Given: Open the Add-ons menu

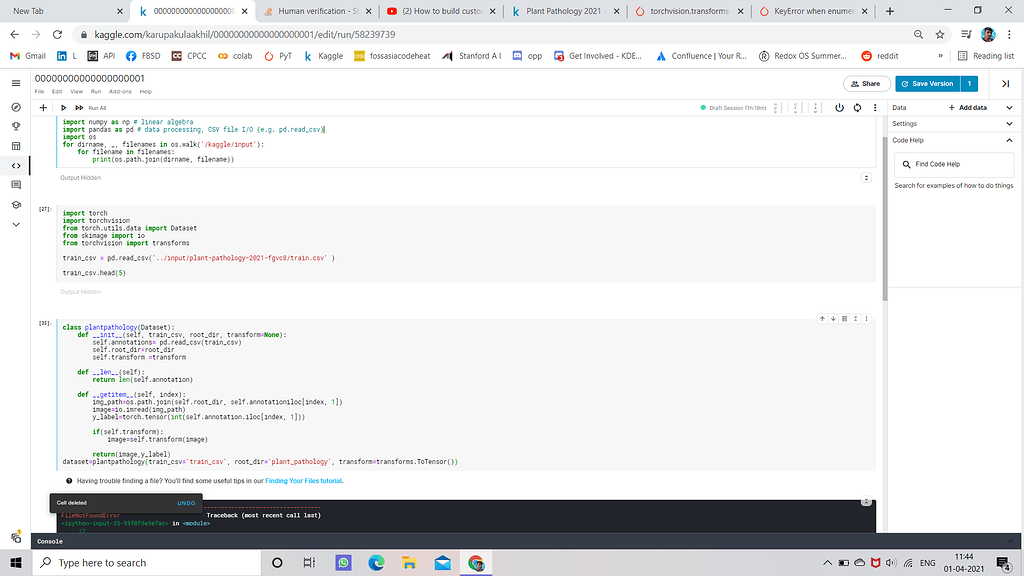Looking at the screenshot, I should pos(119,91).
